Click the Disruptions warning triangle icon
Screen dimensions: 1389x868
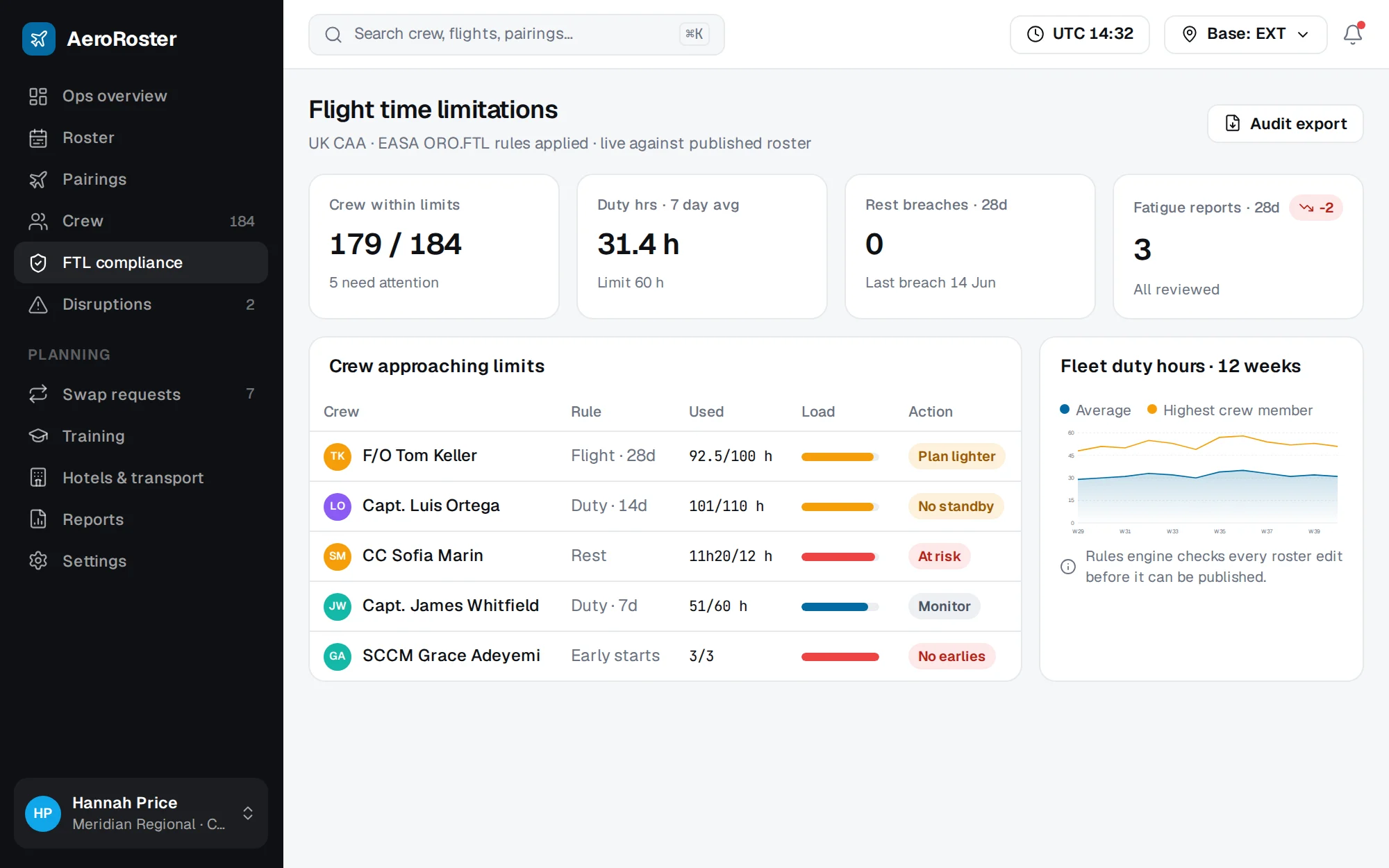coord(38,304)
